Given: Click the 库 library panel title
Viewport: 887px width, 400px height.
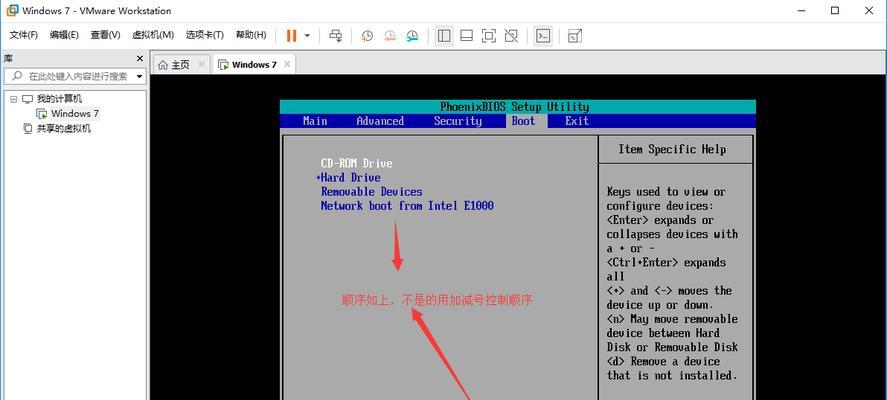Looking at the screenshot, I should 8,58.
